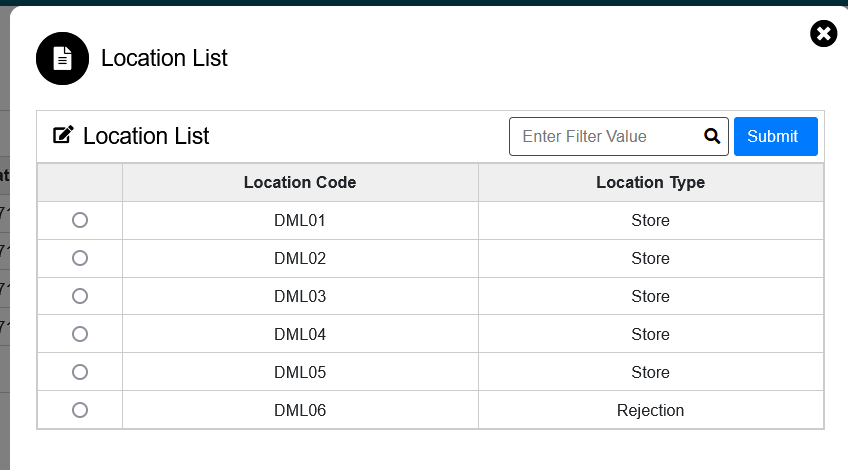Click the Rejection type cell
848x470 pixels.
pyautogui.click(x=651, y=410)
